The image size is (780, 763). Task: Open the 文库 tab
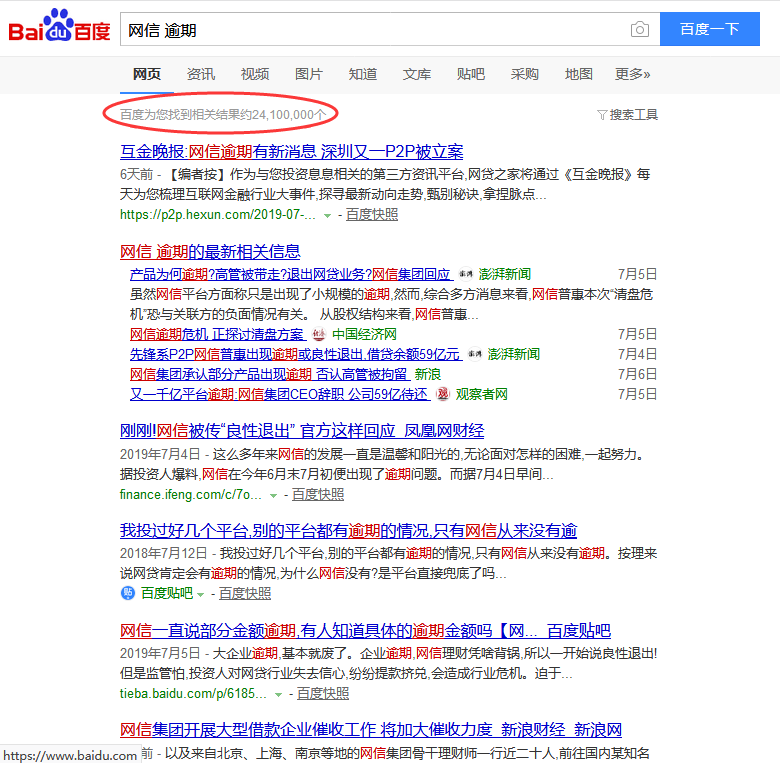[x=416, y=75]
